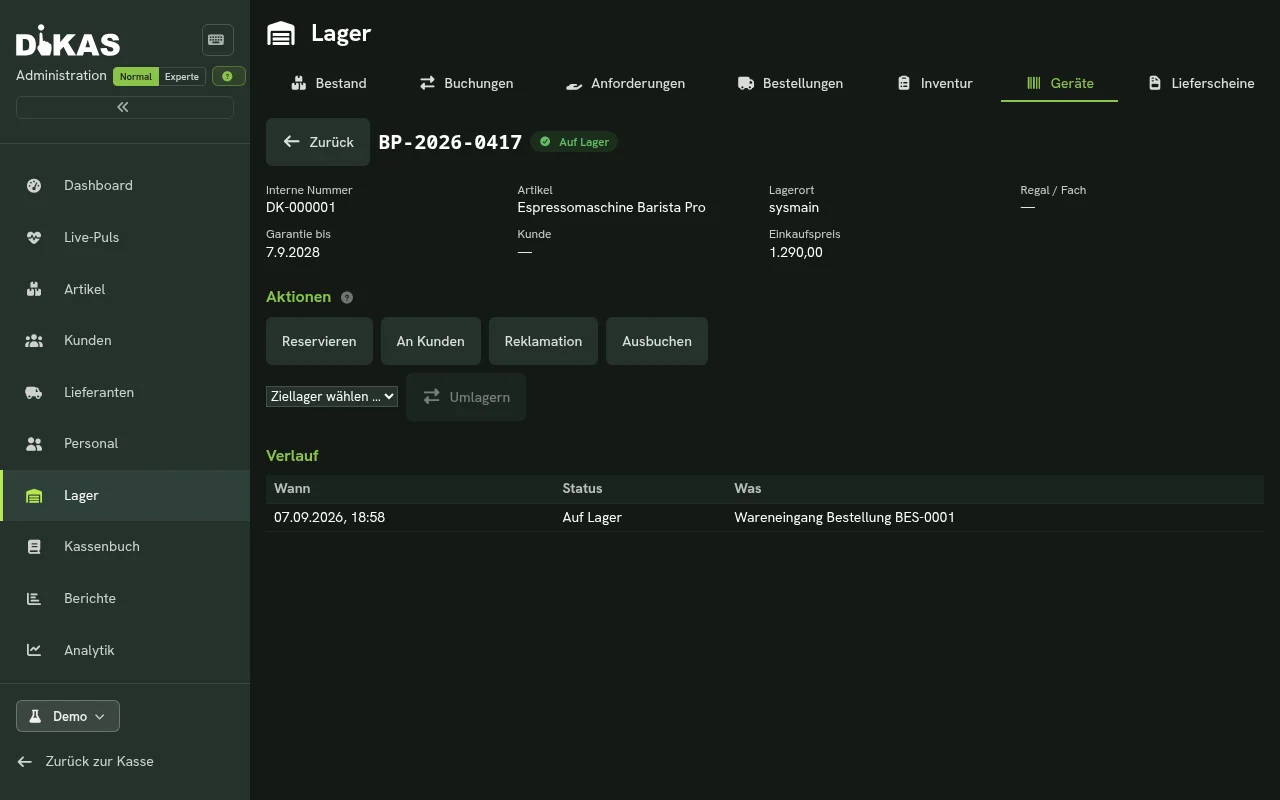The image size is (1280, 800).
Task: Click the internal number DK-000001
Action: coord(301,208)
